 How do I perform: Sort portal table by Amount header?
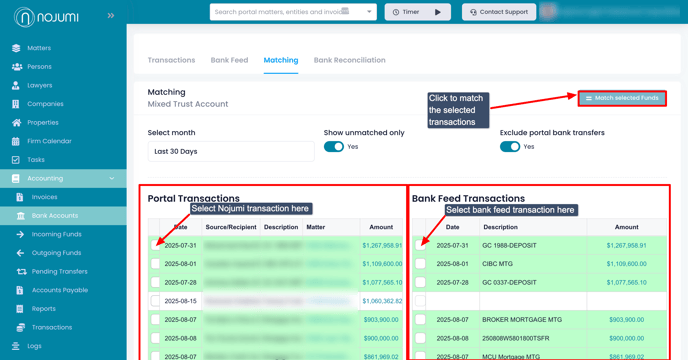click(x=381, y=227)
